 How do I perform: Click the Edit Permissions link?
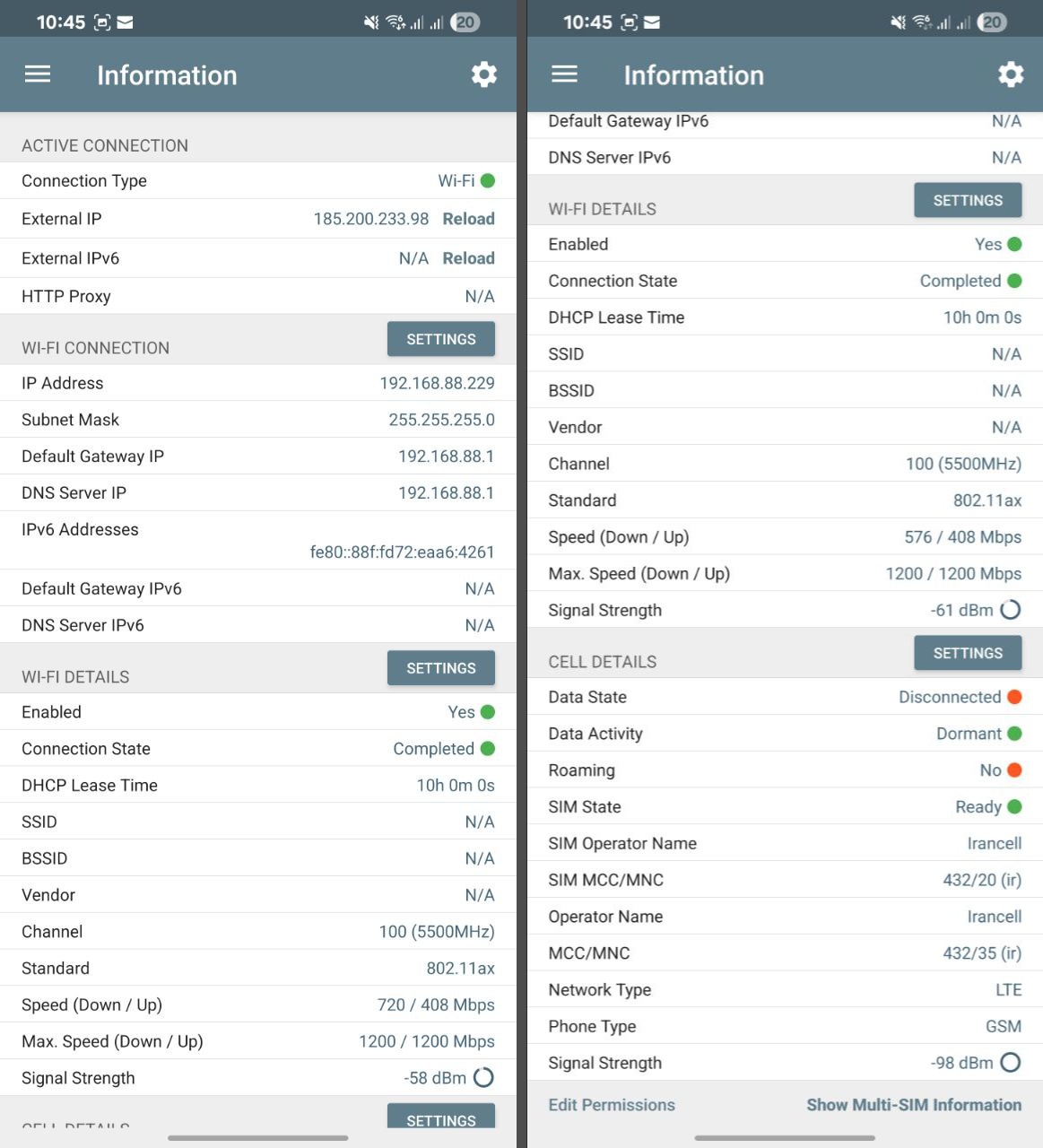[612, 1105]
